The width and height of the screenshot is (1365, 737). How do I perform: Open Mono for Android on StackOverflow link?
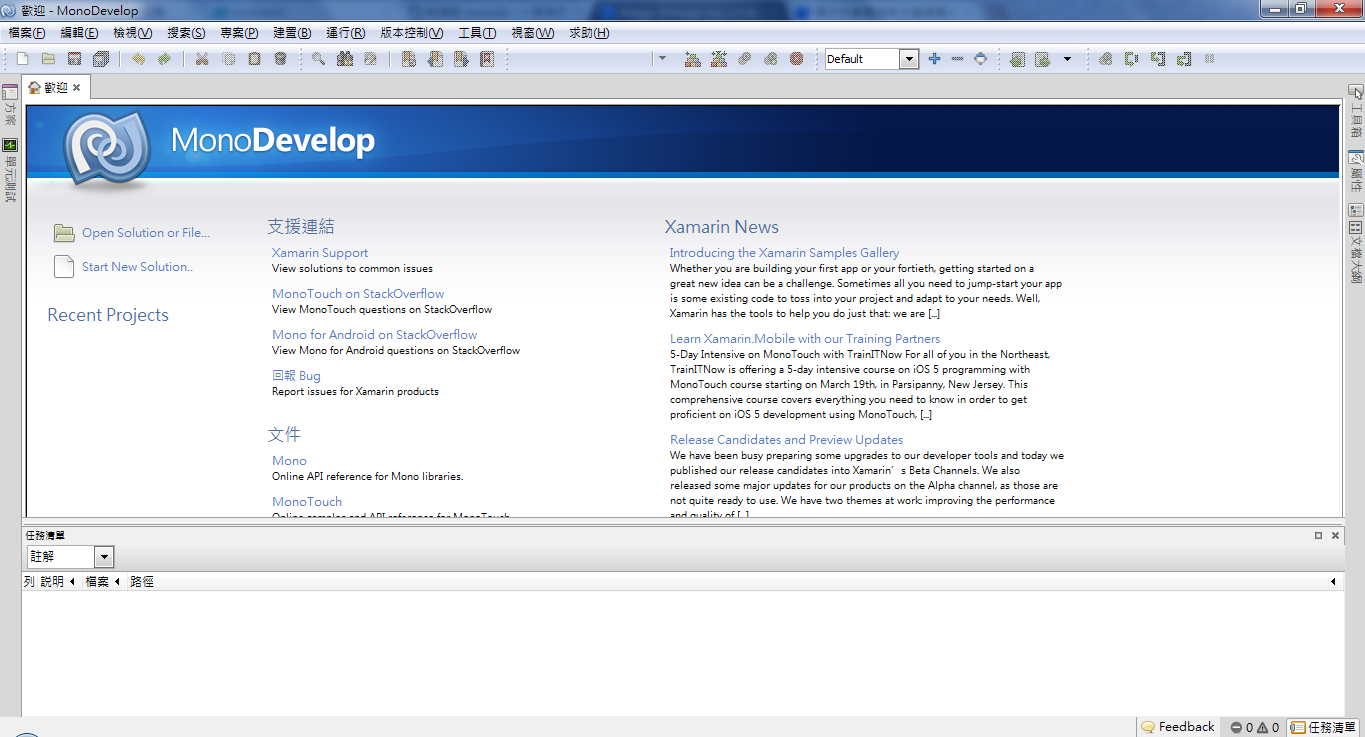375,335
